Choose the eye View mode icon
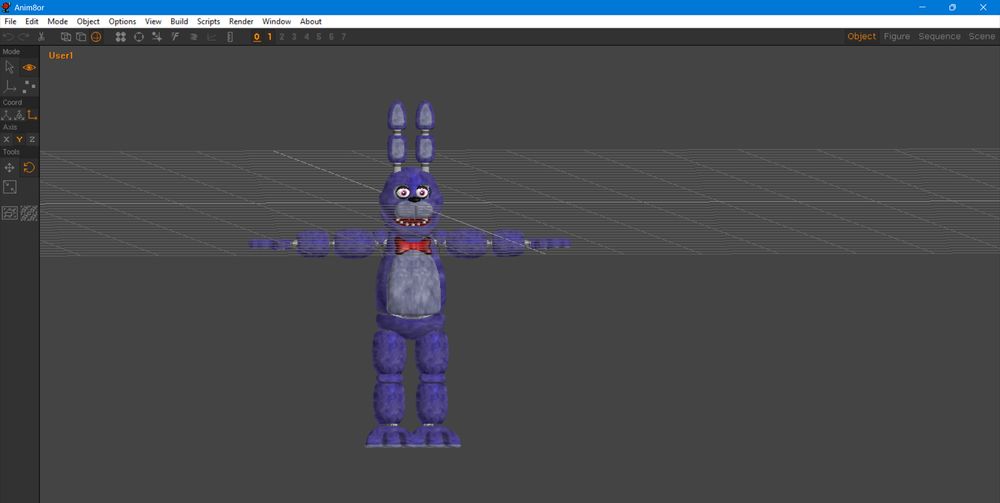The width and height of the screenshot is (1000, 503). 29,67
